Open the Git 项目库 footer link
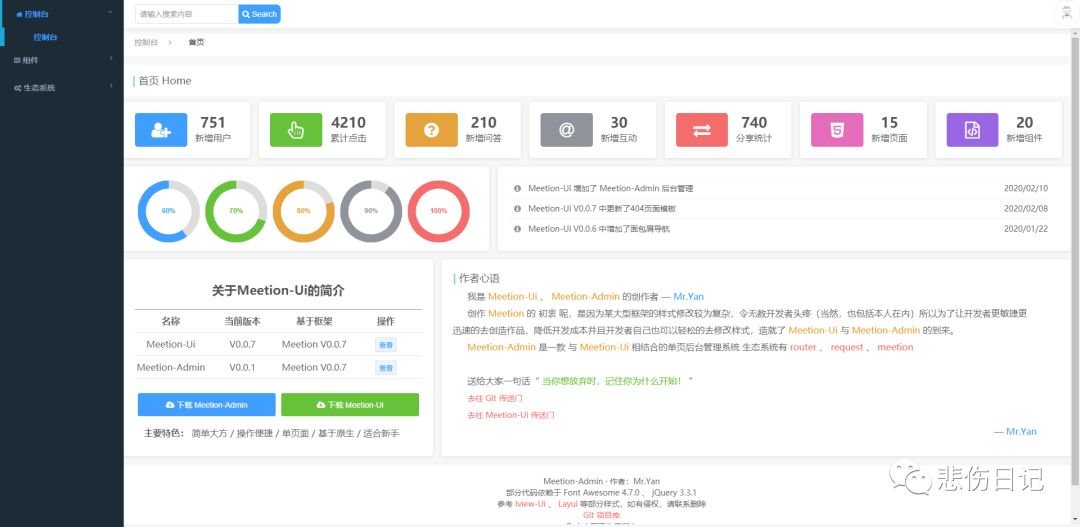 click(601, 515)
